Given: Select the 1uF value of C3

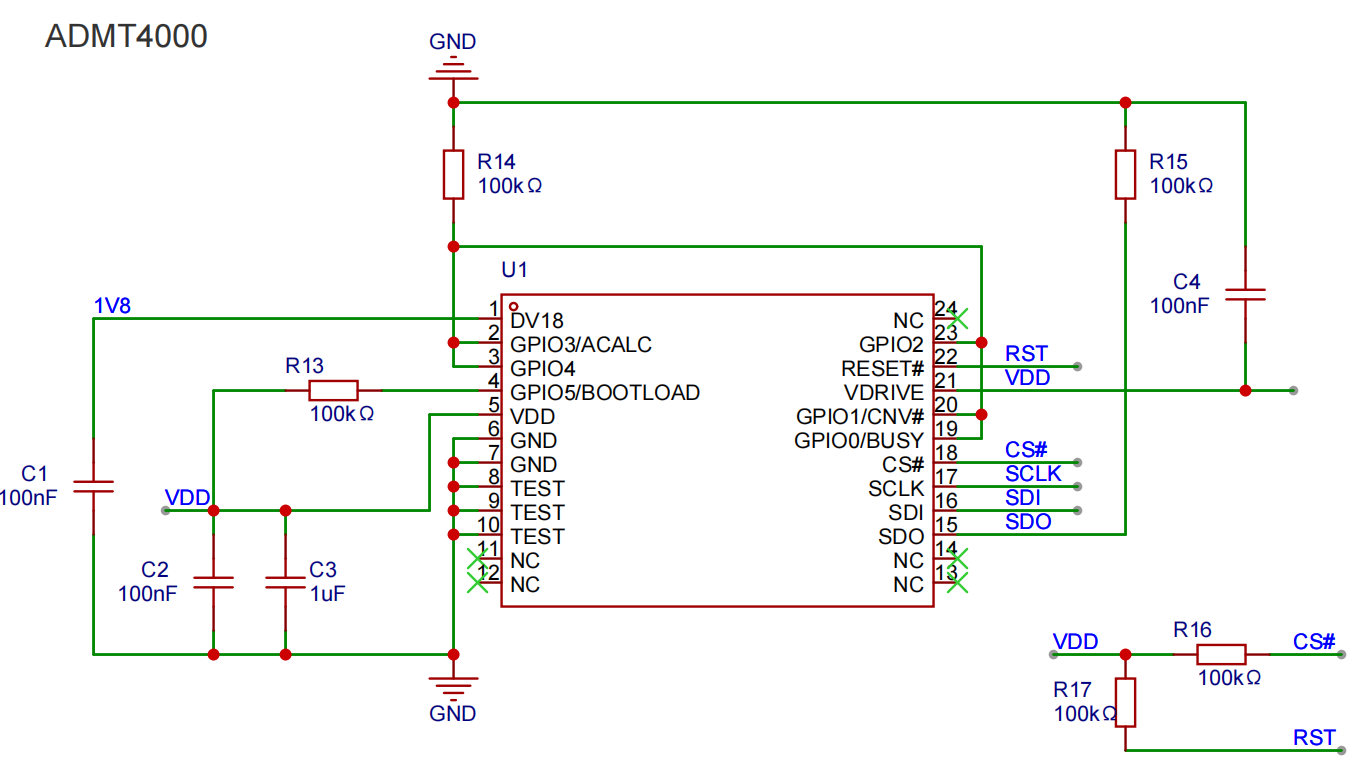Looking at the screenshot, I should (329, 593).
